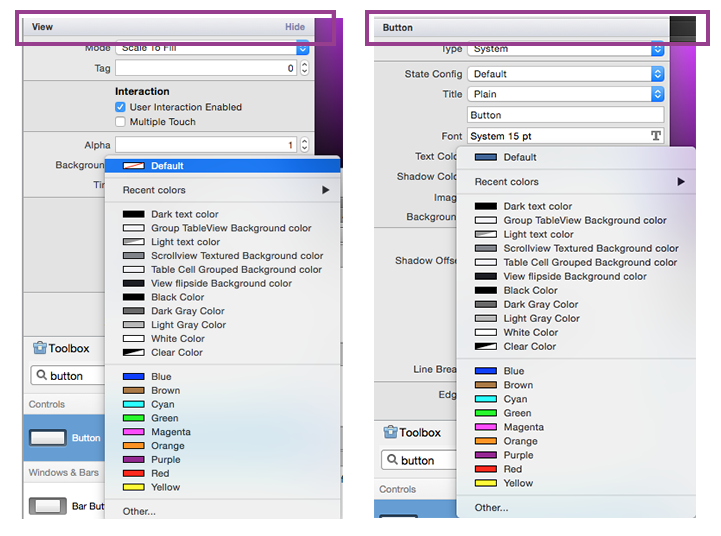
Task: Click Hide in the View section header
Action: click(295, 27)
